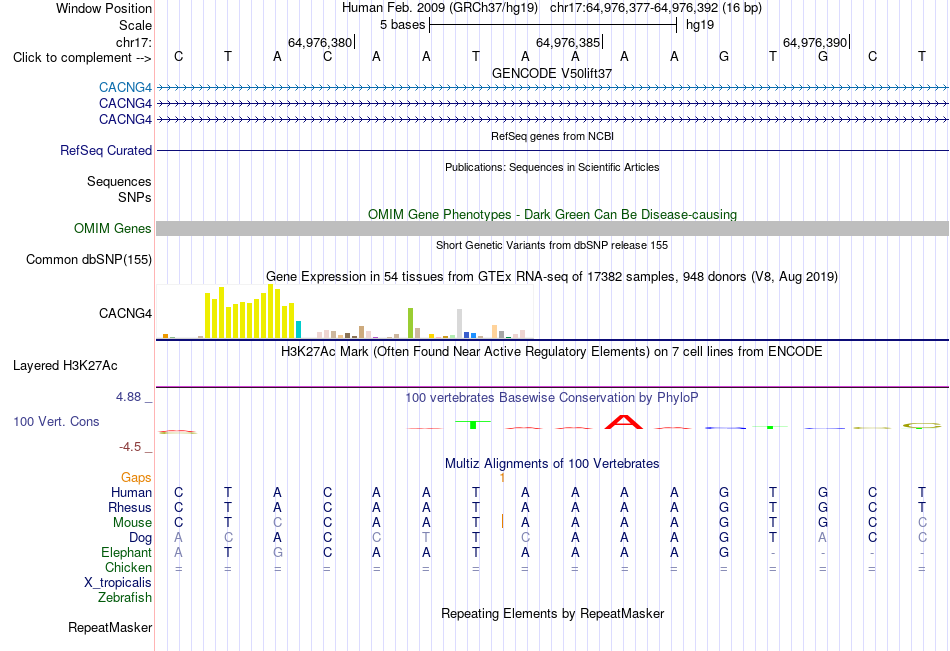
Task: Click the hg19 label beside scale bar
Action: pos(700,25)
